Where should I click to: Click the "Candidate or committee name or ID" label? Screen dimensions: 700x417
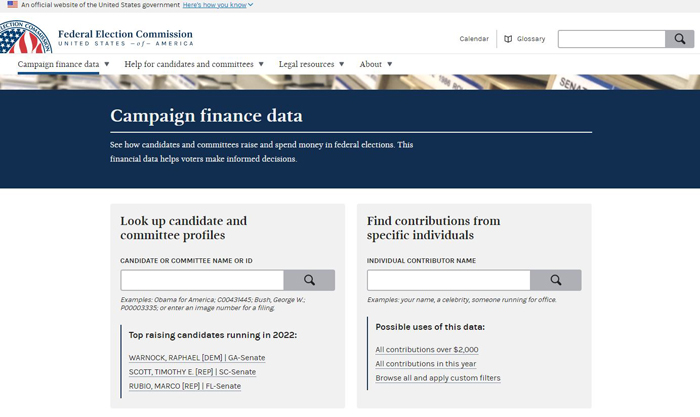[x=186, y=261]
